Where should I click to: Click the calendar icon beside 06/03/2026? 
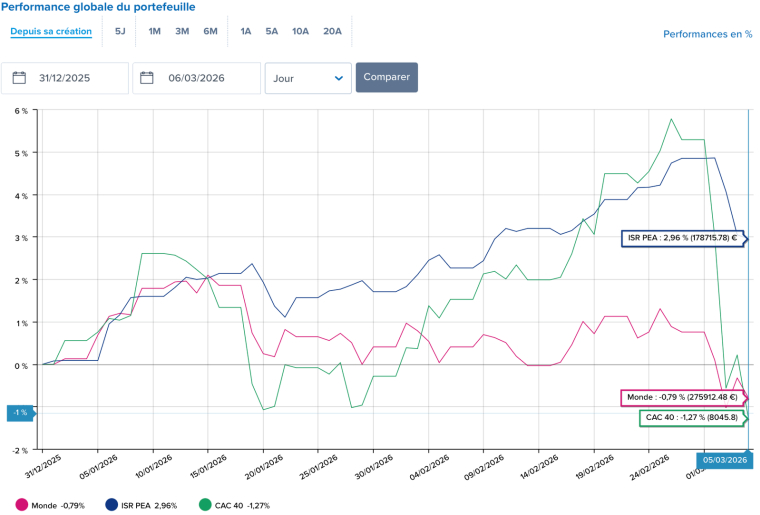point(147,78)
